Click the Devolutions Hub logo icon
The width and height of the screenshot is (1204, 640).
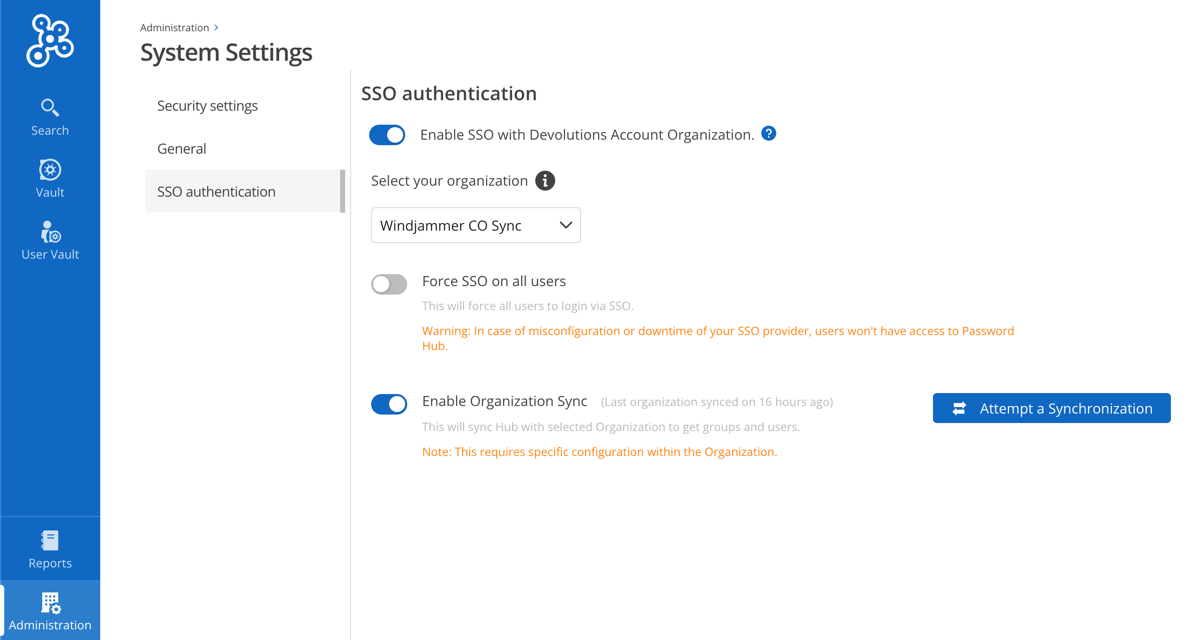pyautogui.click(x=47, y=40)
